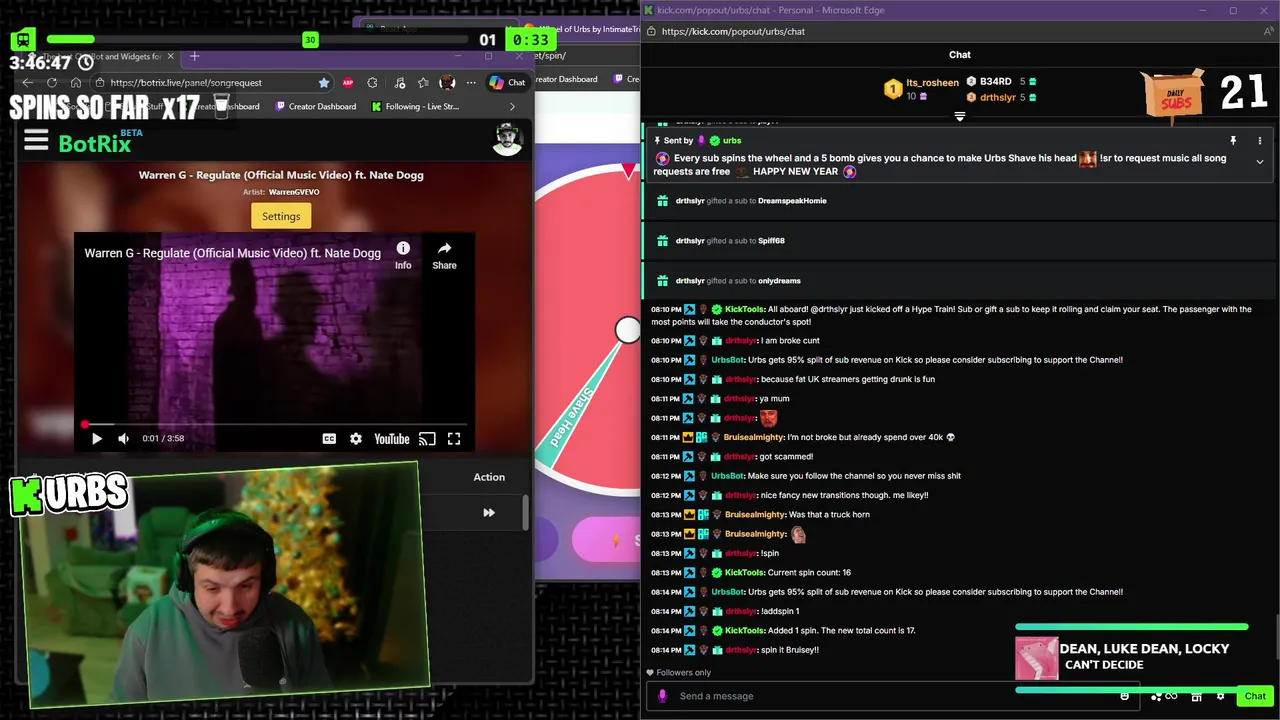Viewport: 1280px width, 720px height.
Task: Go to the browser home page
Action: (76, 83)
